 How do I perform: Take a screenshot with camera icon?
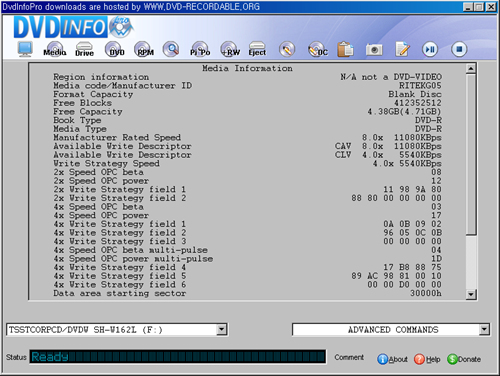[374, 50]
